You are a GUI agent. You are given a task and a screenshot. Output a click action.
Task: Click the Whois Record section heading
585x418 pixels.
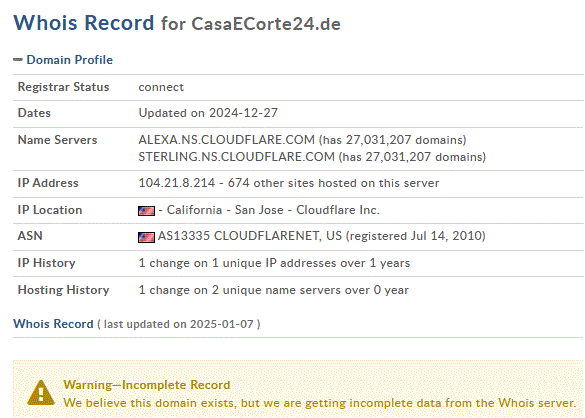tap(53, 324)
